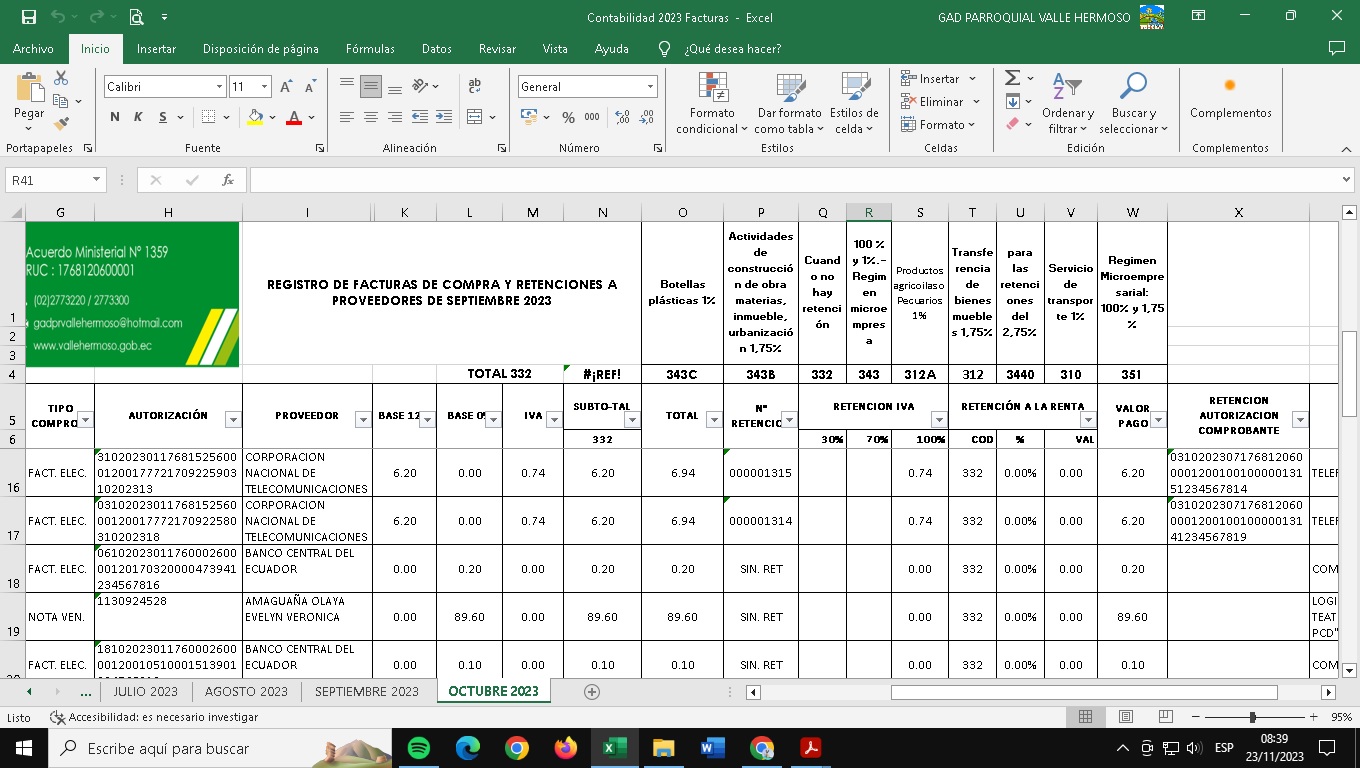Screen dimensions: 1360x768
Task: Click the percent style icon
Action: 568,118
